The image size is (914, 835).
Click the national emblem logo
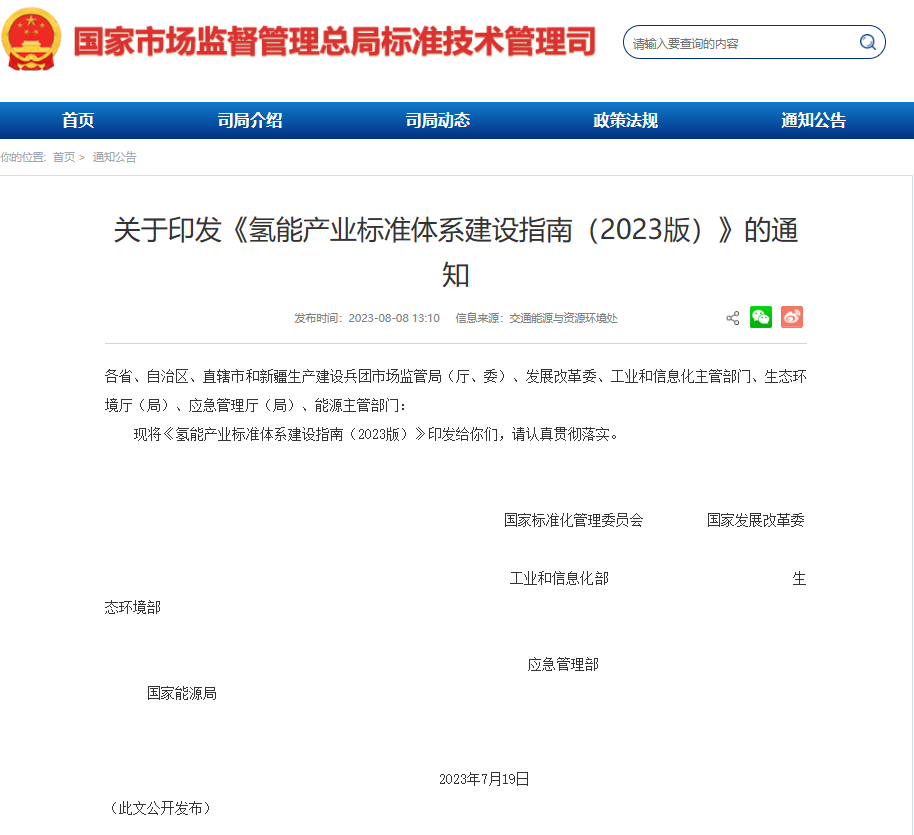click(x=31, y=40)
